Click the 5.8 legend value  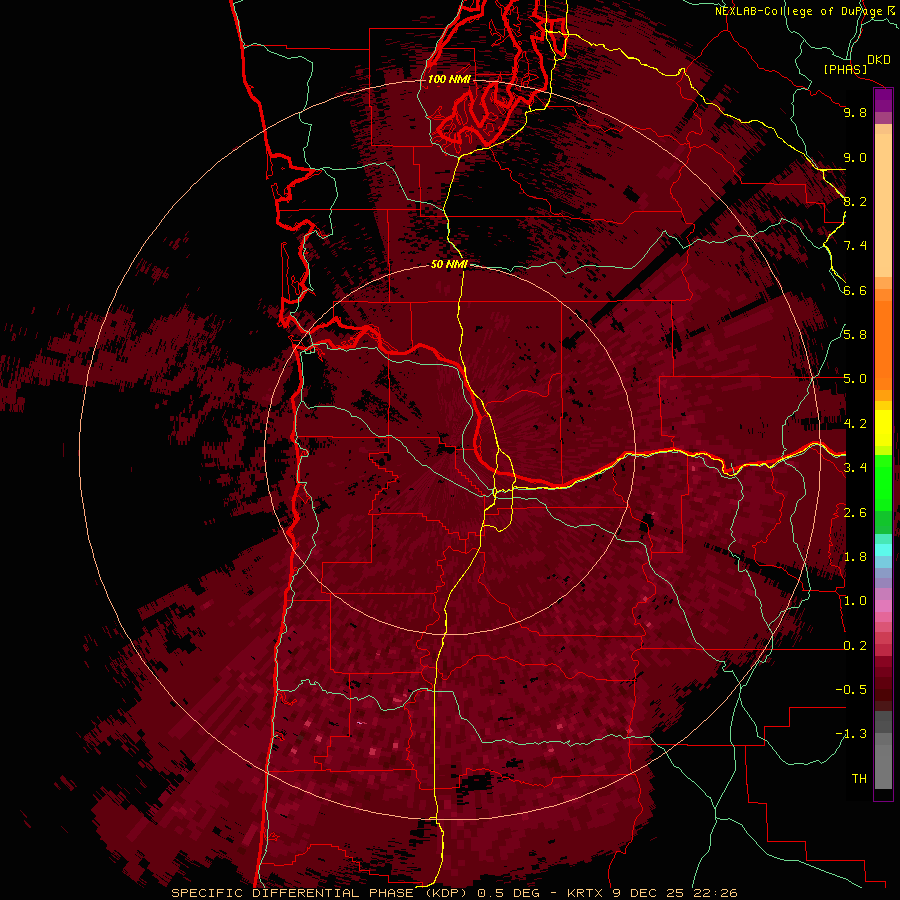(855, 335)
